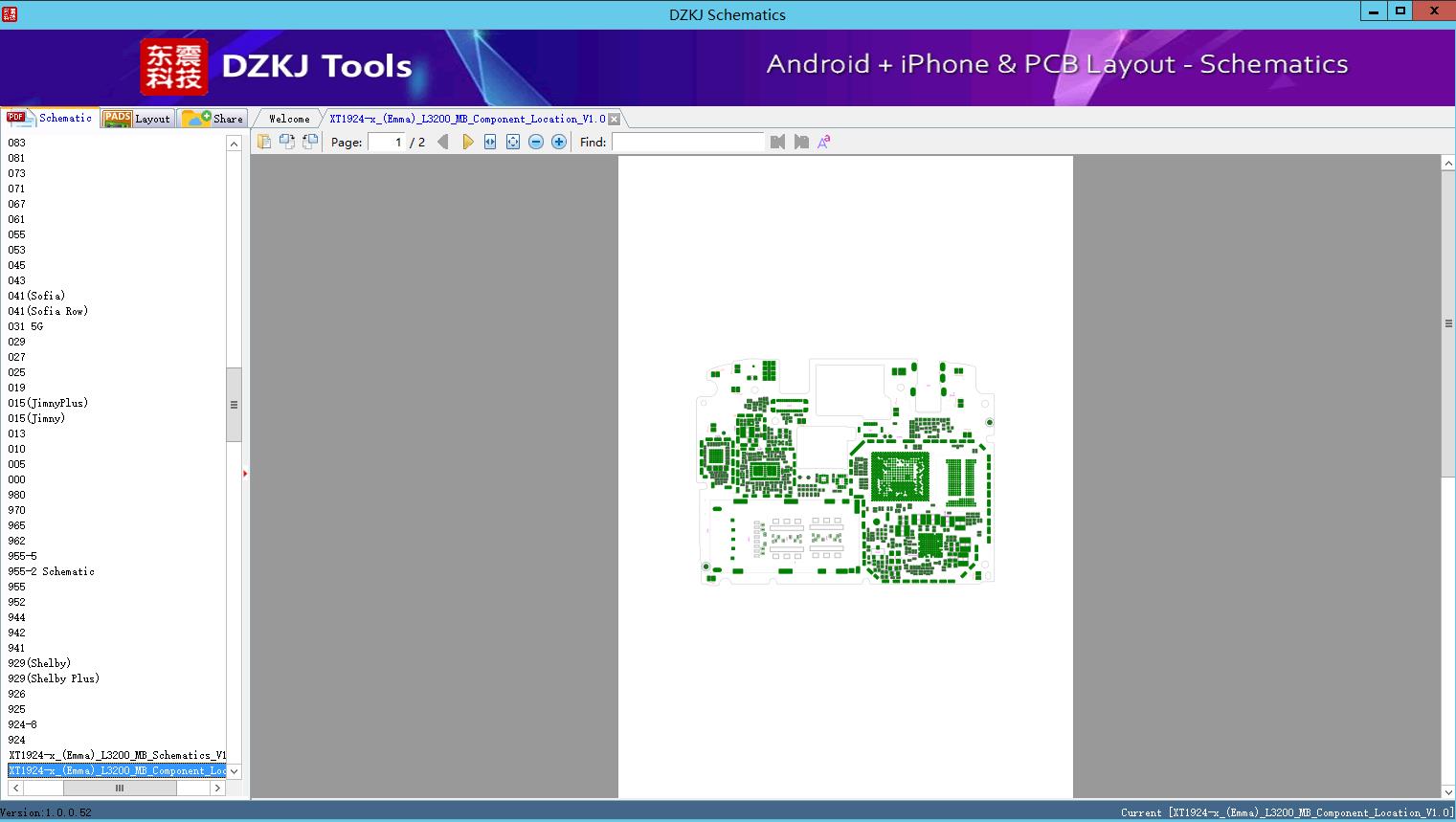Click the next page arrow
This screenshot has height=822, width=1456.
(467, 142)
